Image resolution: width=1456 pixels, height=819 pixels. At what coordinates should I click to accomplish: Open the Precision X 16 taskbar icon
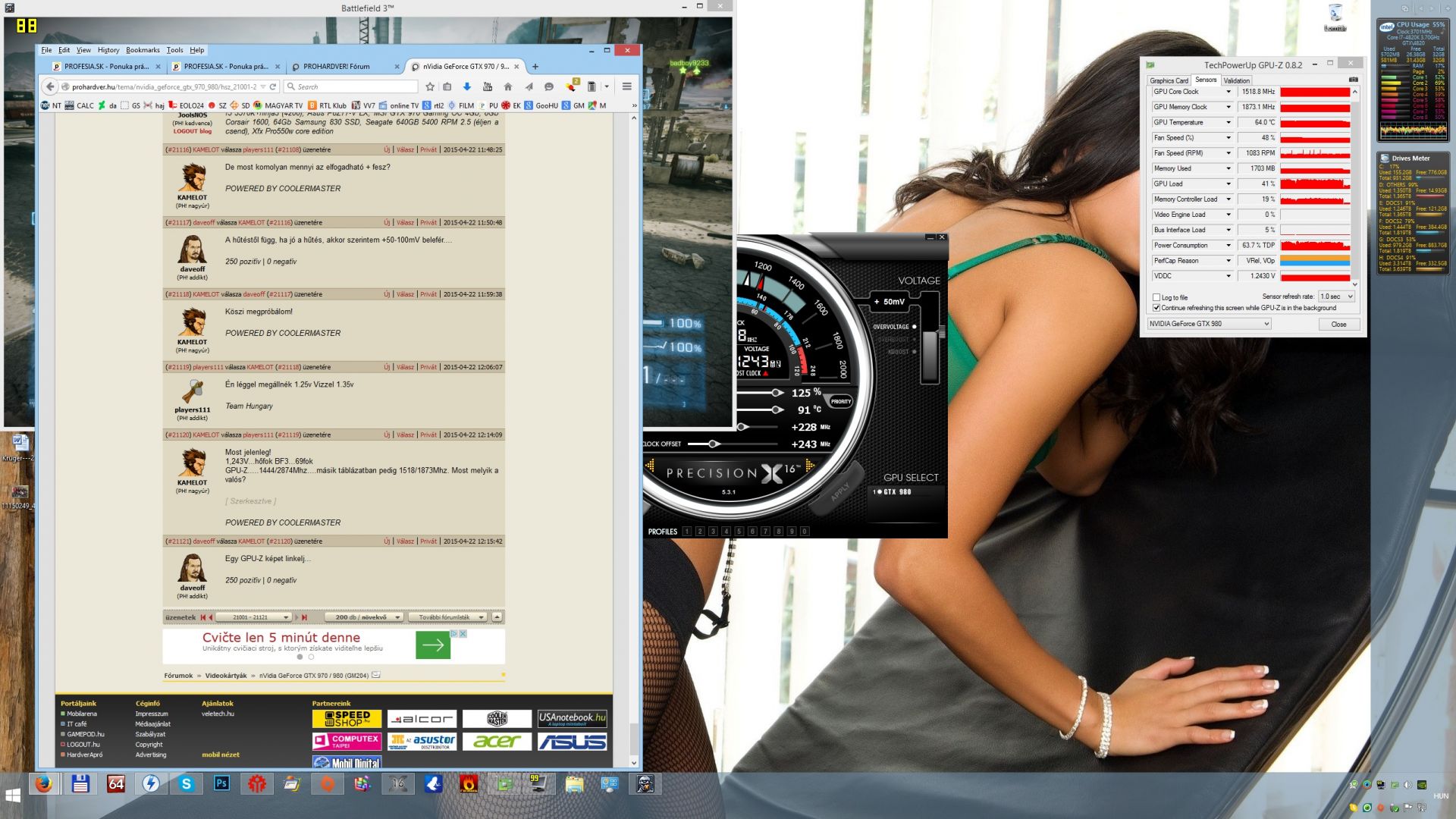click(x=398, y=783)
